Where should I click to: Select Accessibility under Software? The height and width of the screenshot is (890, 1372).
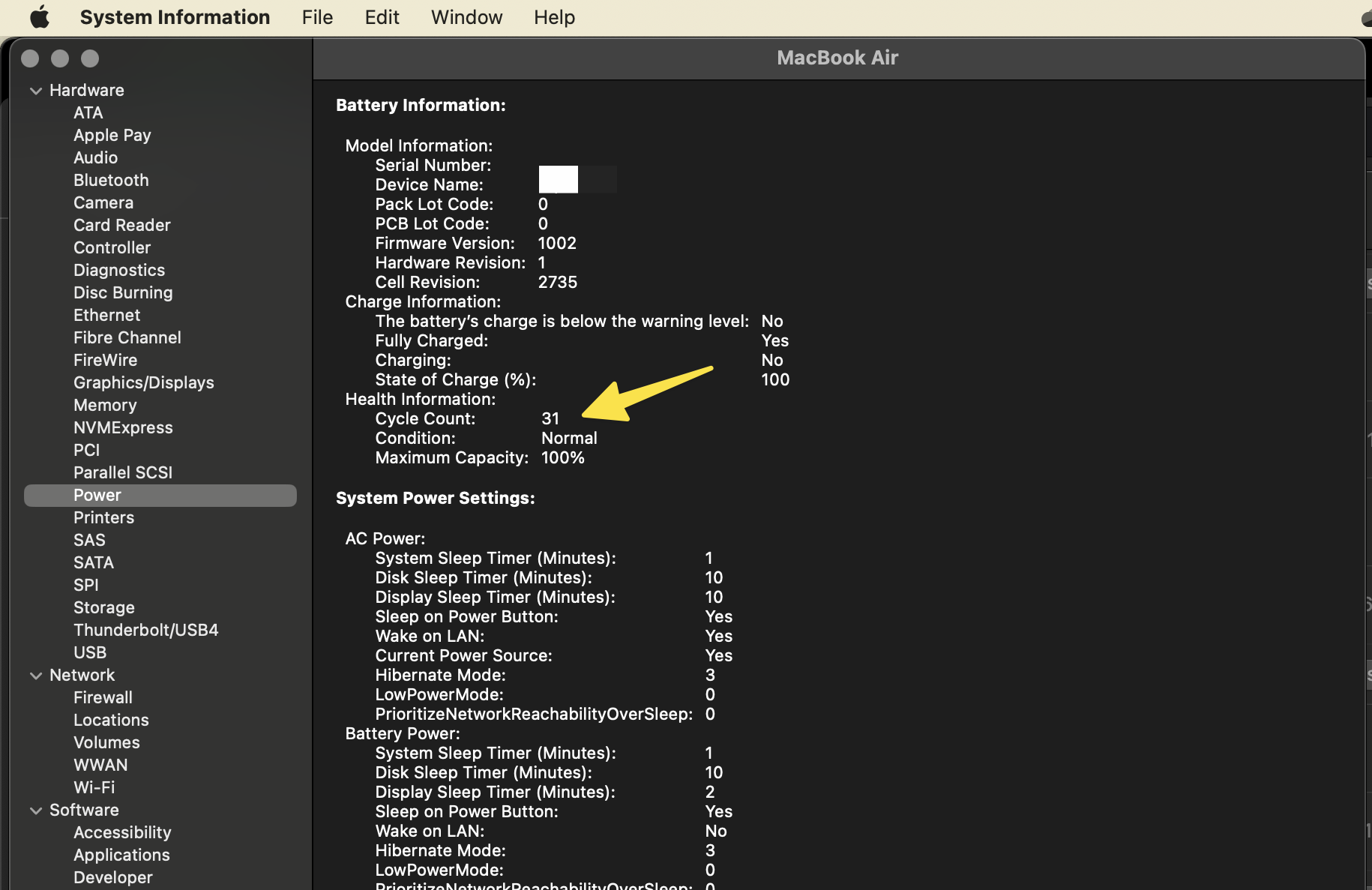[122, 832]
